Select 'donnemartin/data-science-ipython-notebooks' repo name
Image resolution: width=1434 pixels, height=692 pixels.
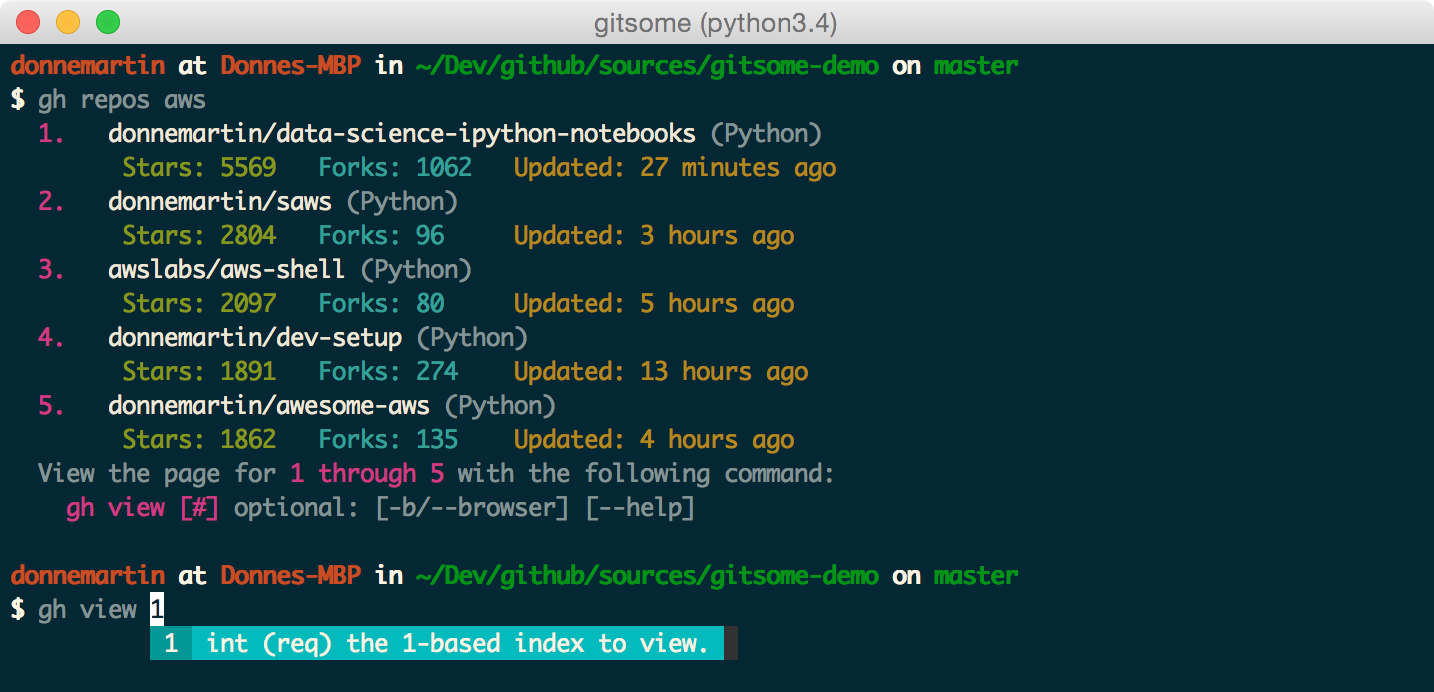tap(402, 133)
